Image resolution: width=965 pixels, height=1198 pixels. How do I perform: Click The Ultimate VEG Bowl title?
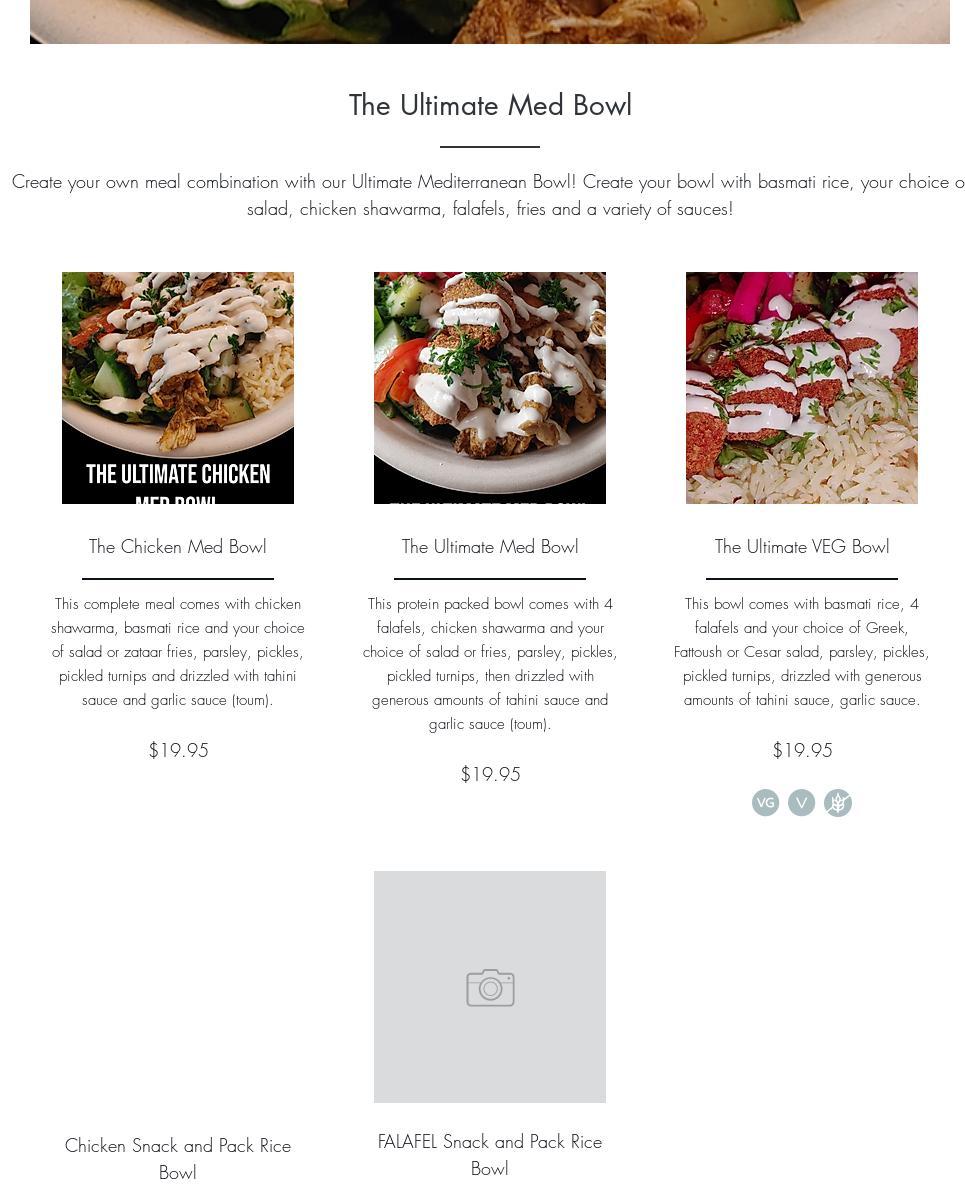pyautogui.click(x=801, y=546)
